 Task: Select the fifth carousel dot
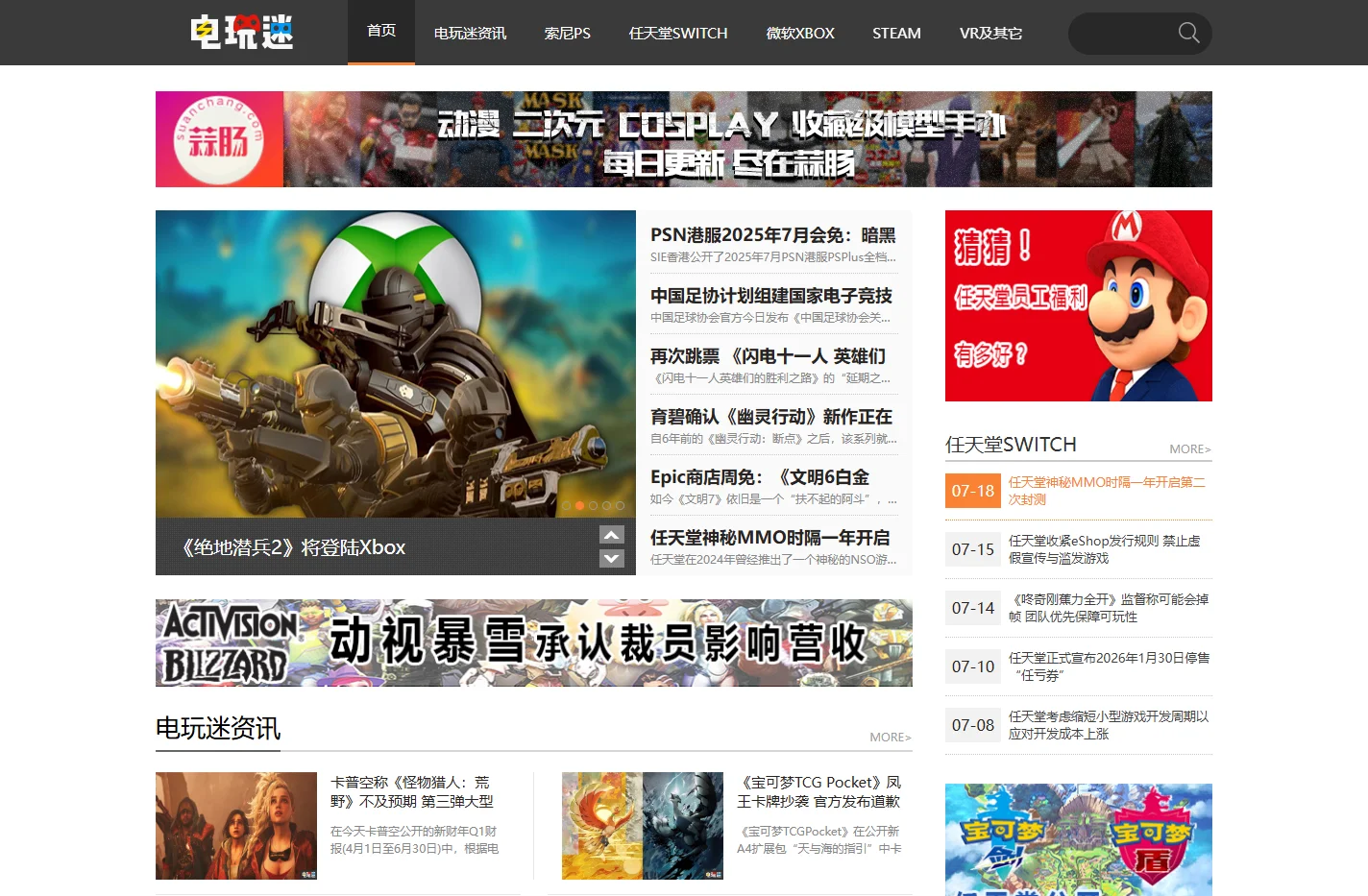click(621, 505)
